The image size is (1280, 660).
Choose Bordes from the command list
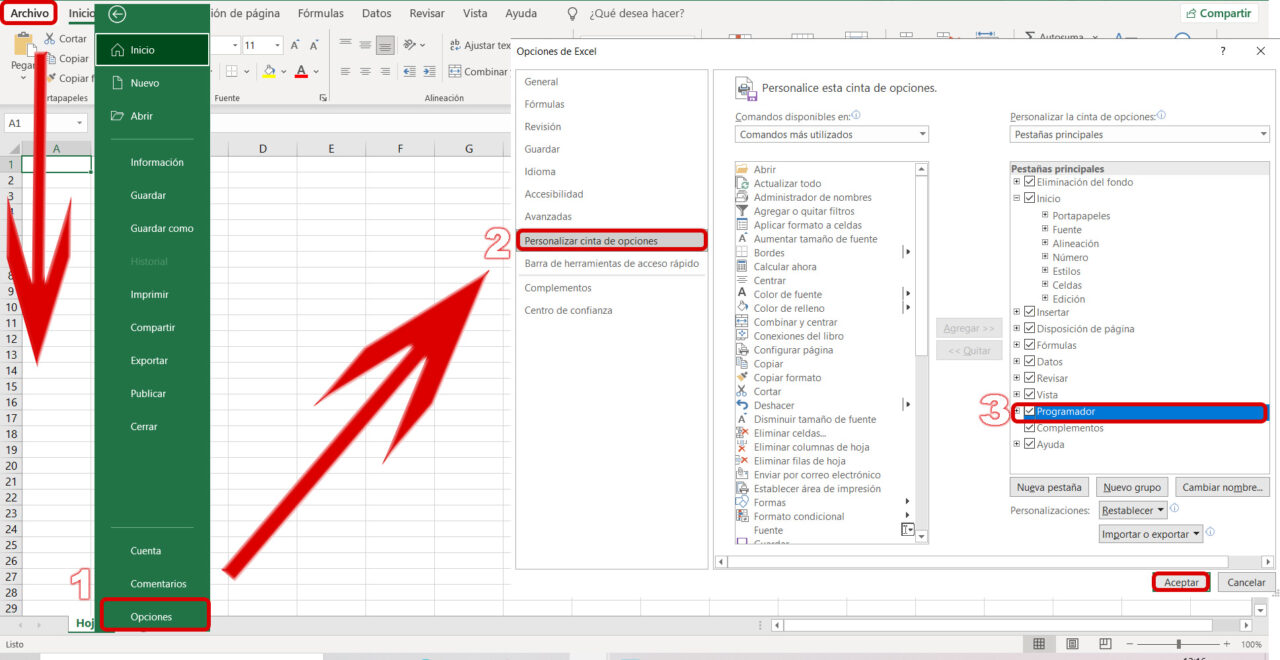point(768,252)
